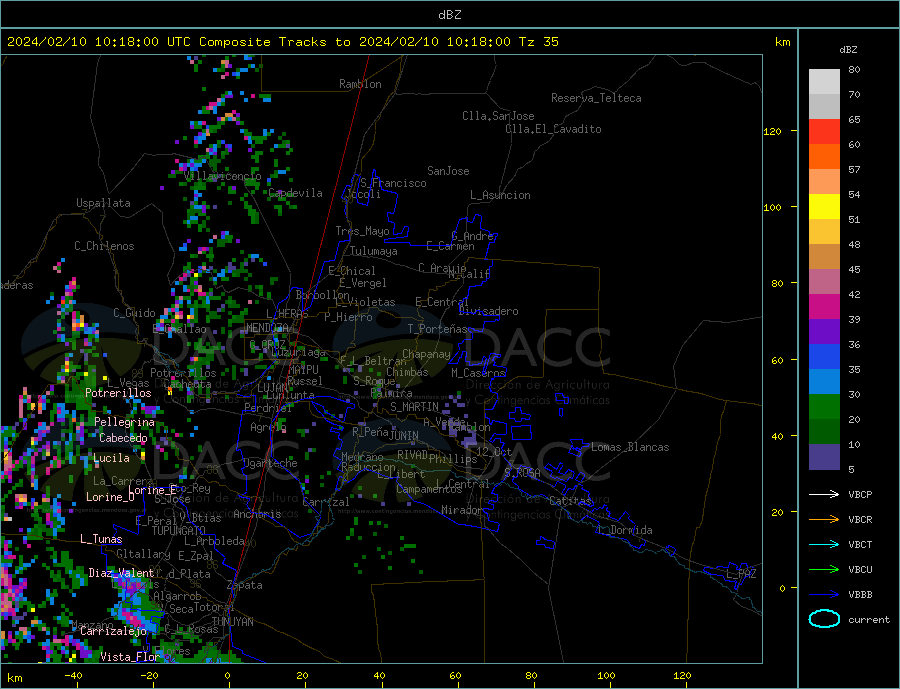The height and width of the screenshot is (689, 900).
Task: Click the Composite Tracks timestamp header
Action: coord(283,42)
